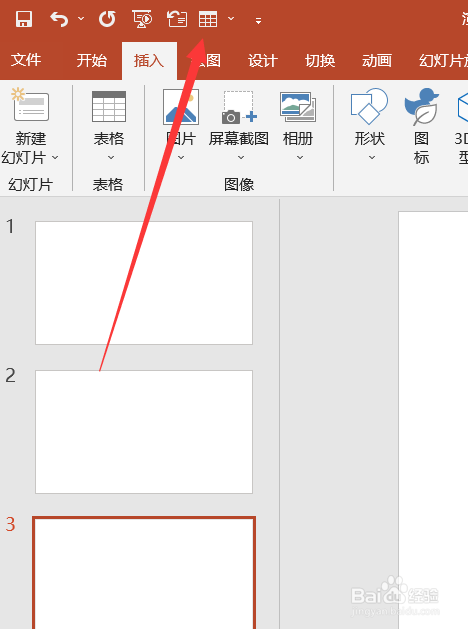
Task: Select the 插入 tab
Action: (149, 61)
